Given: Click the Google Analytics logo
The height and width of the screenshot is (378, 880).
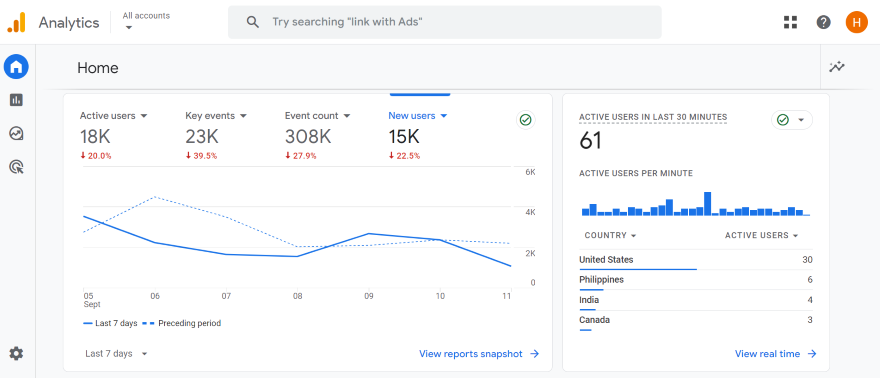Looking at the screenshot, I should [x=16, y=22].
